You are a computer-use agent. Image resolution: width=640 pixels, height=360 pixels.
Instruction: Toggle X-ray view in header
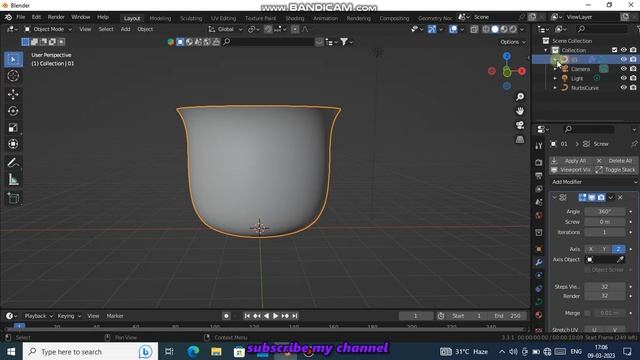pyautogui.click(x=474, y=29)
